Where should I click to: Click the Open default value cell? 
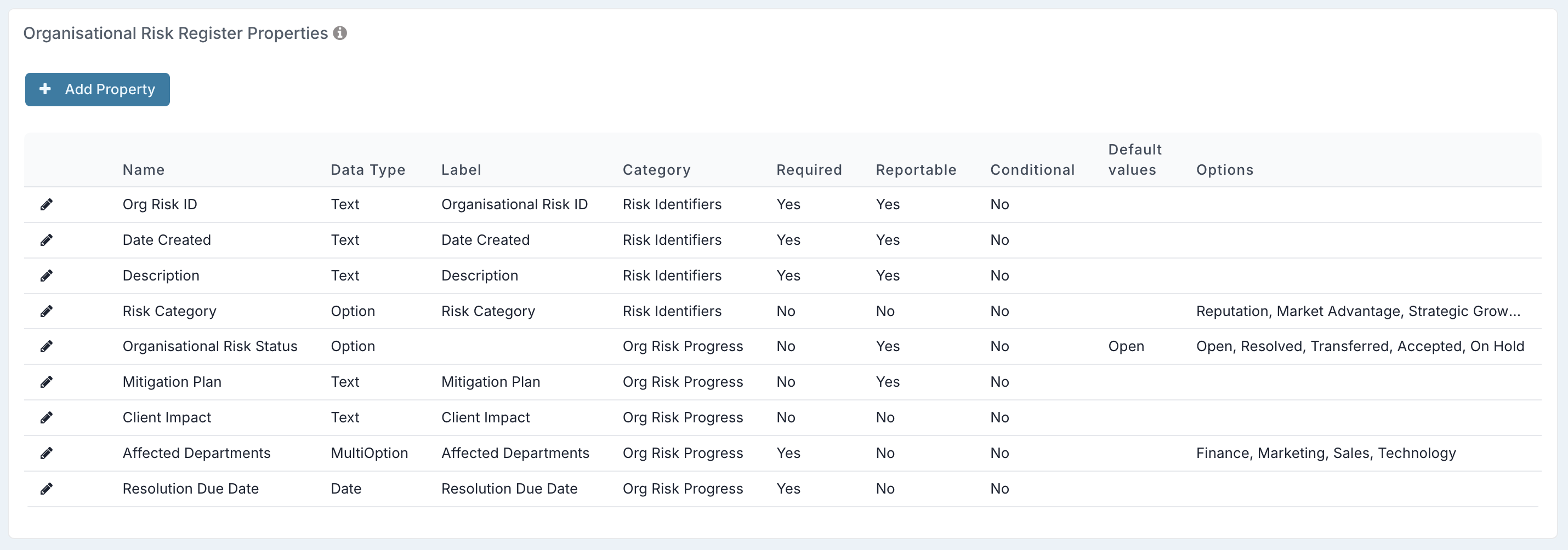pos(1126,346)
